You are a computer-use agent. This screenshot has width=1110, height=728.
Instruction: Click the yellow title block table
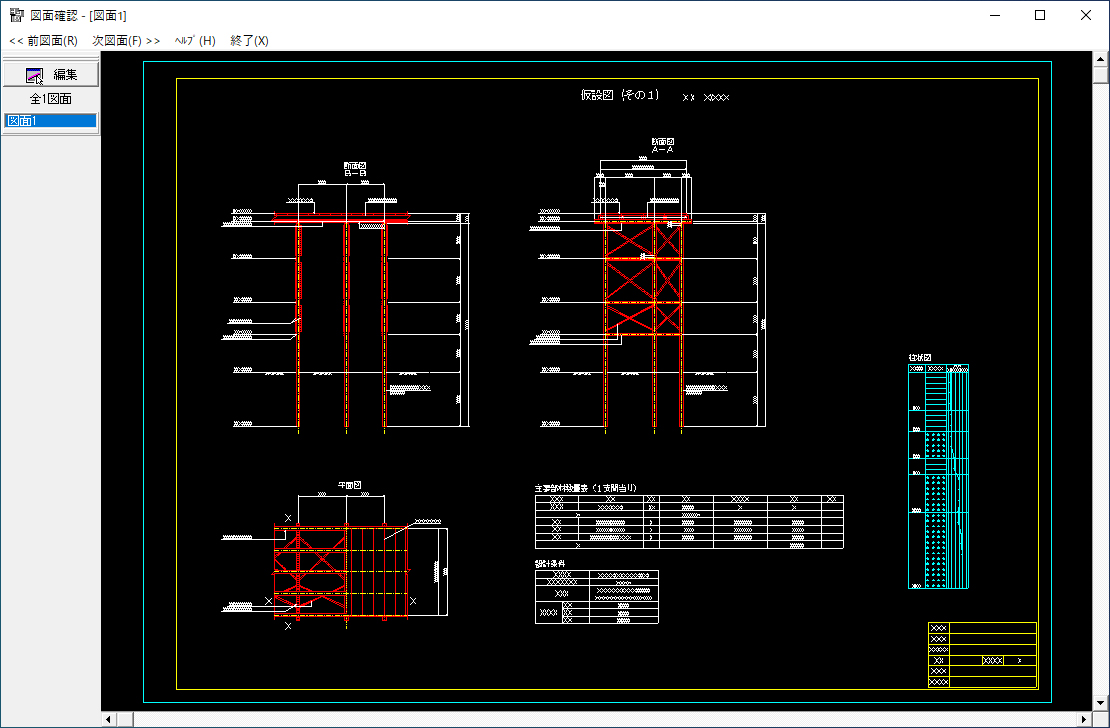[x=982, y=655]
